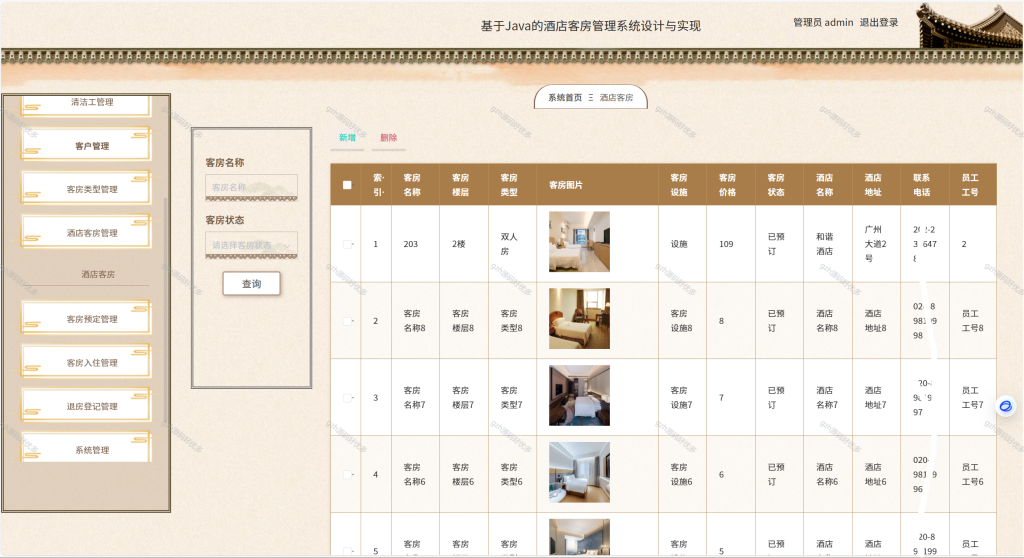This screenshot has width=1024, height=558.
Task: Click 客房设施8 facilities cell
Action: click(x=681, y=321)
